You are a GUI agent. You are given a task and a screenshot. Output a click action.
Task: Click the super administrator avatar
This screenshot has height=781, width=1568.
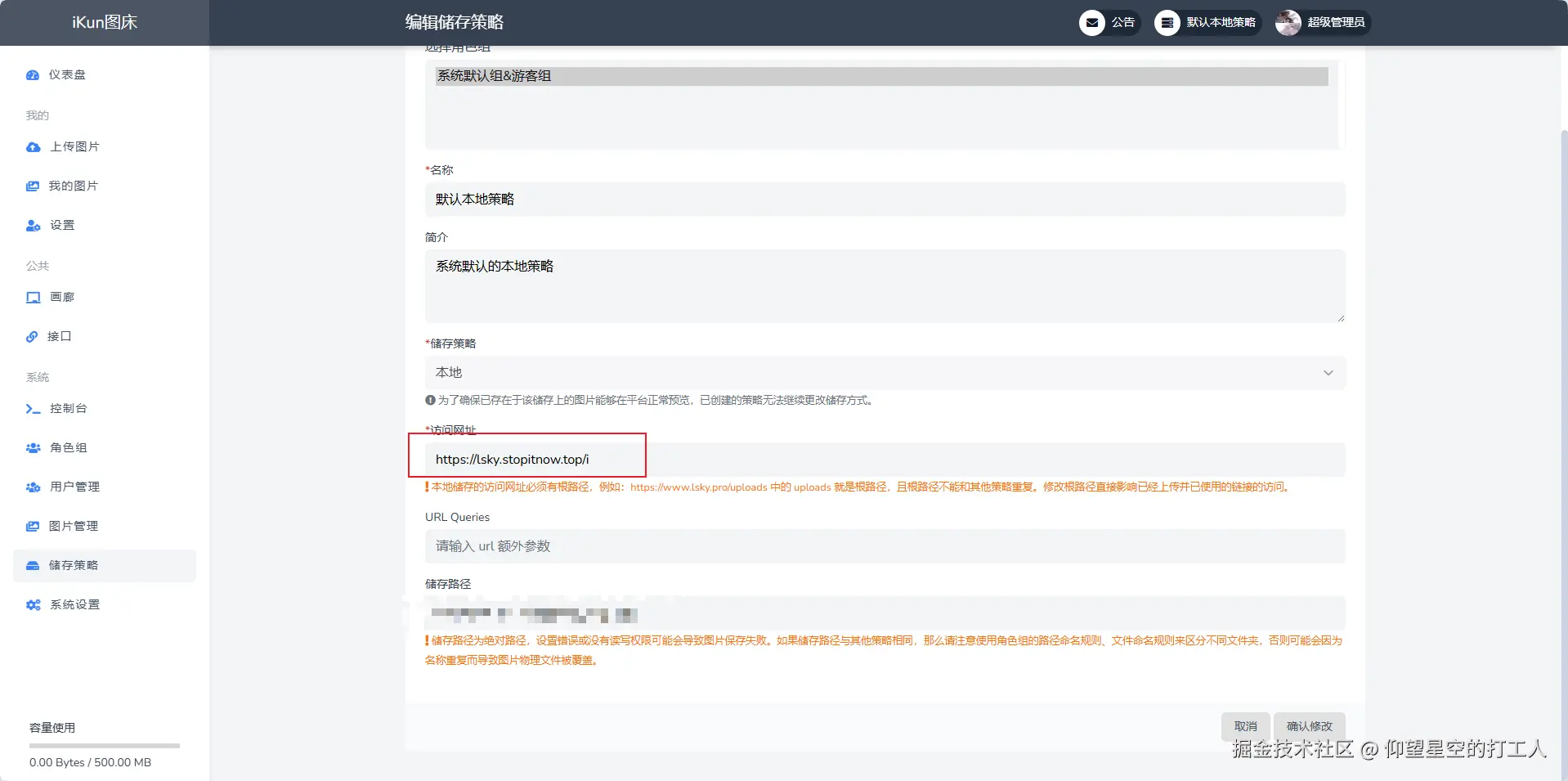pos(1288,23)
